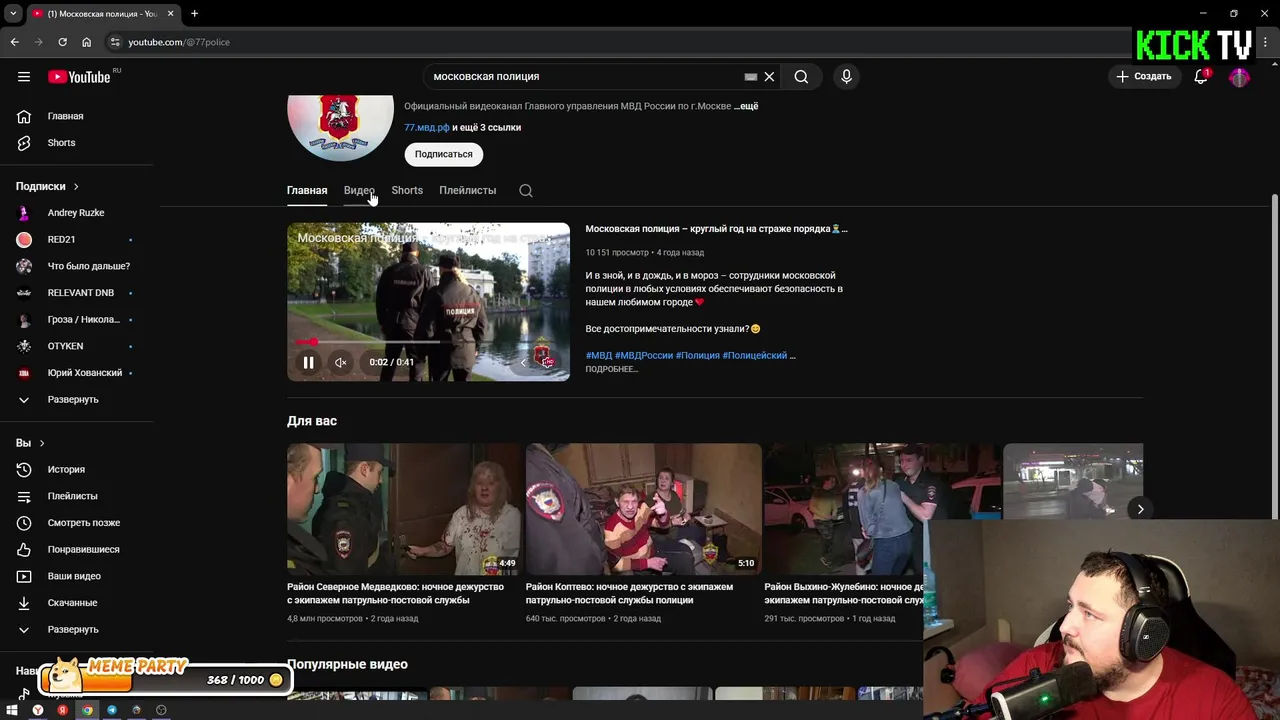Expand channel description via ...ещё
1280x720 pixels.
[746, 106]
